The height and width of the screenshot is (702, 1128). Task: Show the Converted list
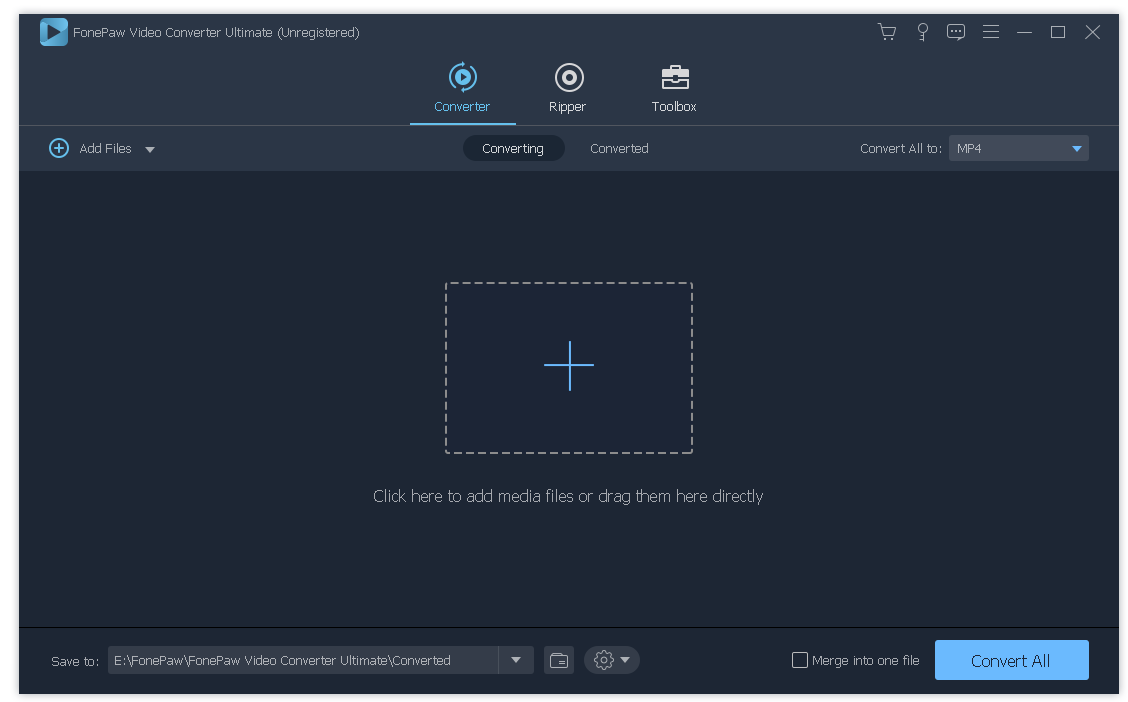(x=619, y=148)
